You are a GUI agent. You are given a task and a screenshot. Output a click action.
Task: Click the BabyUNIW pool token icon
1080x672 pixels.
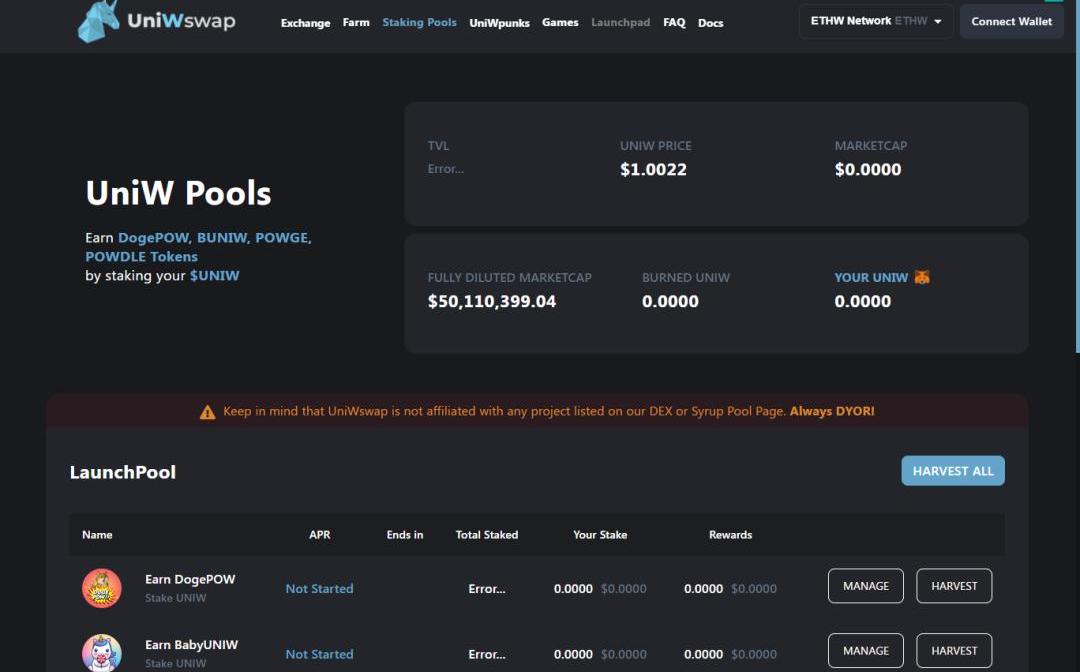(x=102, y=653)
